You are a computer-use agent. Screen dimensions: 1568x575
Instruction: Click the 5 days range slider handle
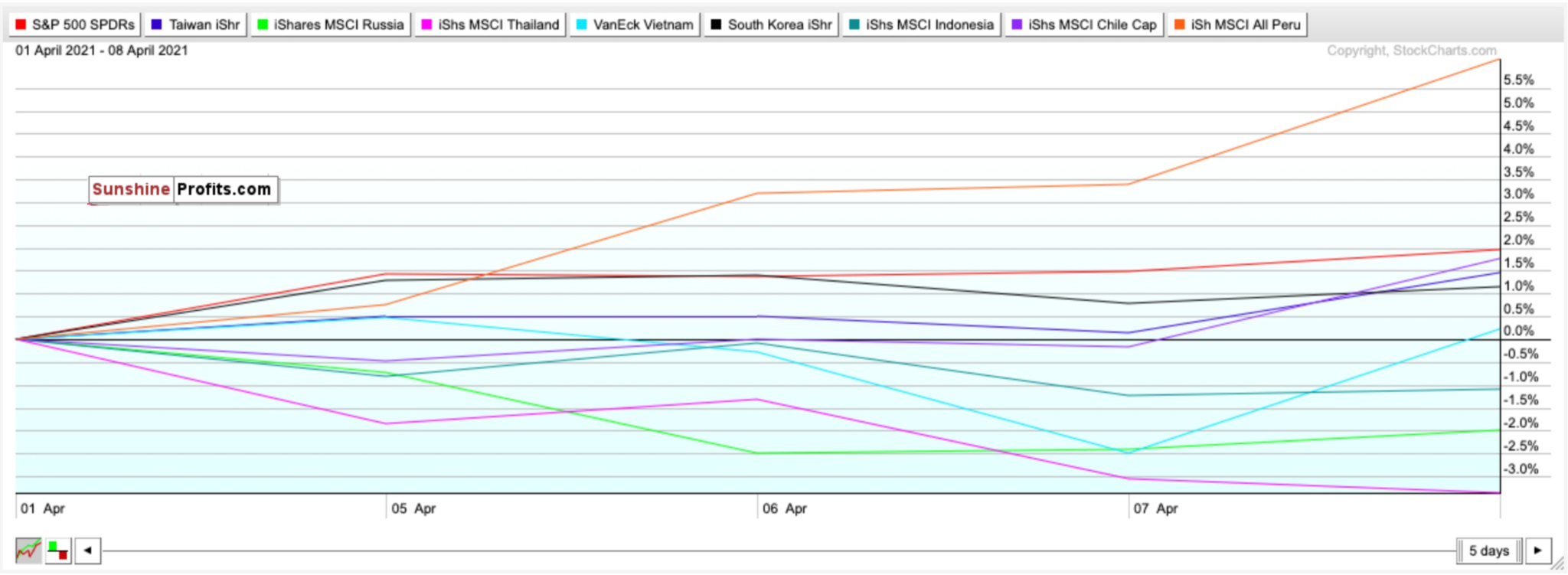[x=1488, y=550]
